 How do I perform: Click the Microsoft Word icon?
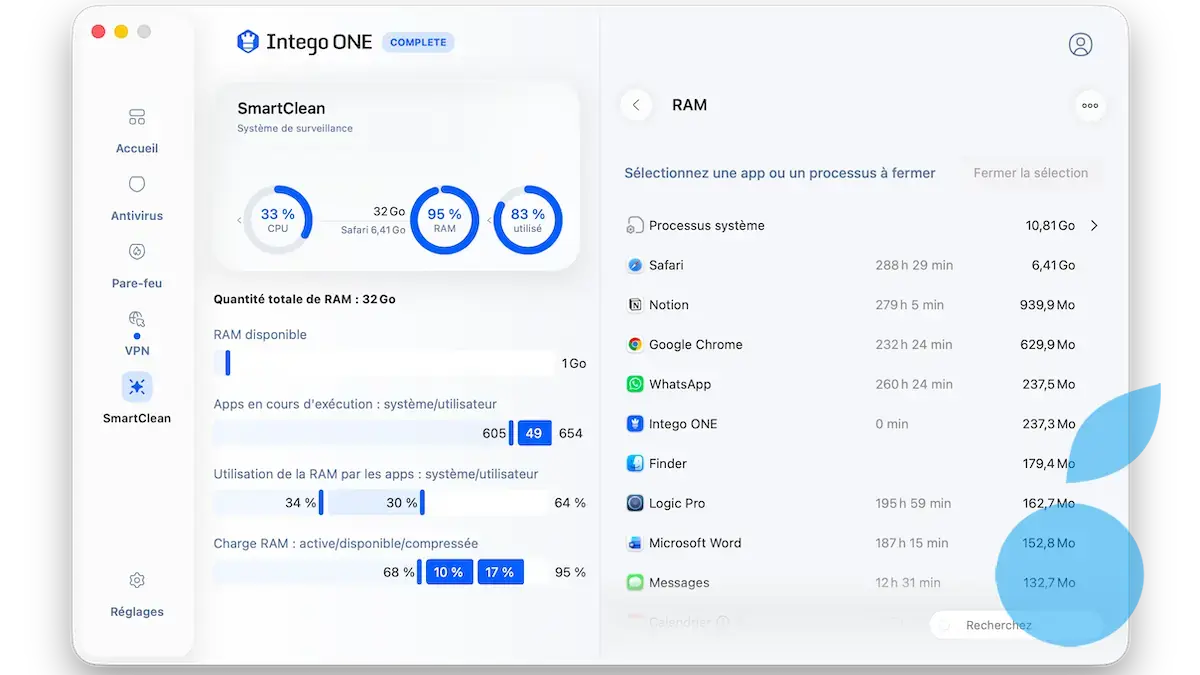[x=634, y=543]
